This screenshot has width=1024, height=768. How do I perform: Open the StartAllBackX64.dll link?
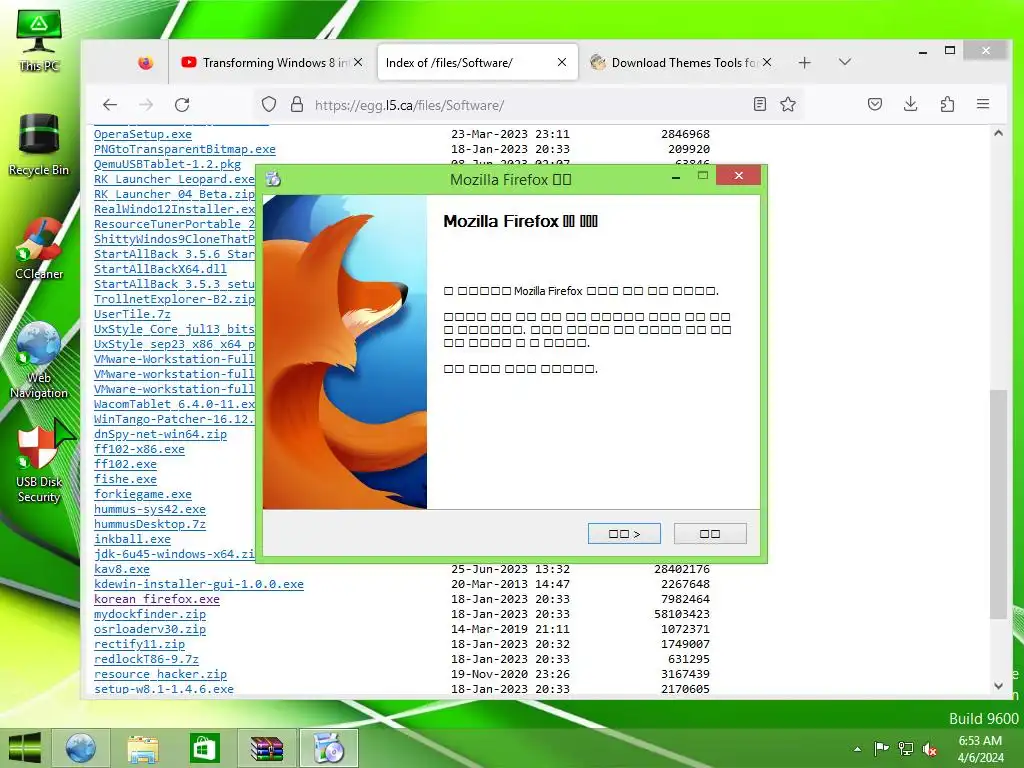(x=160, y=269)
